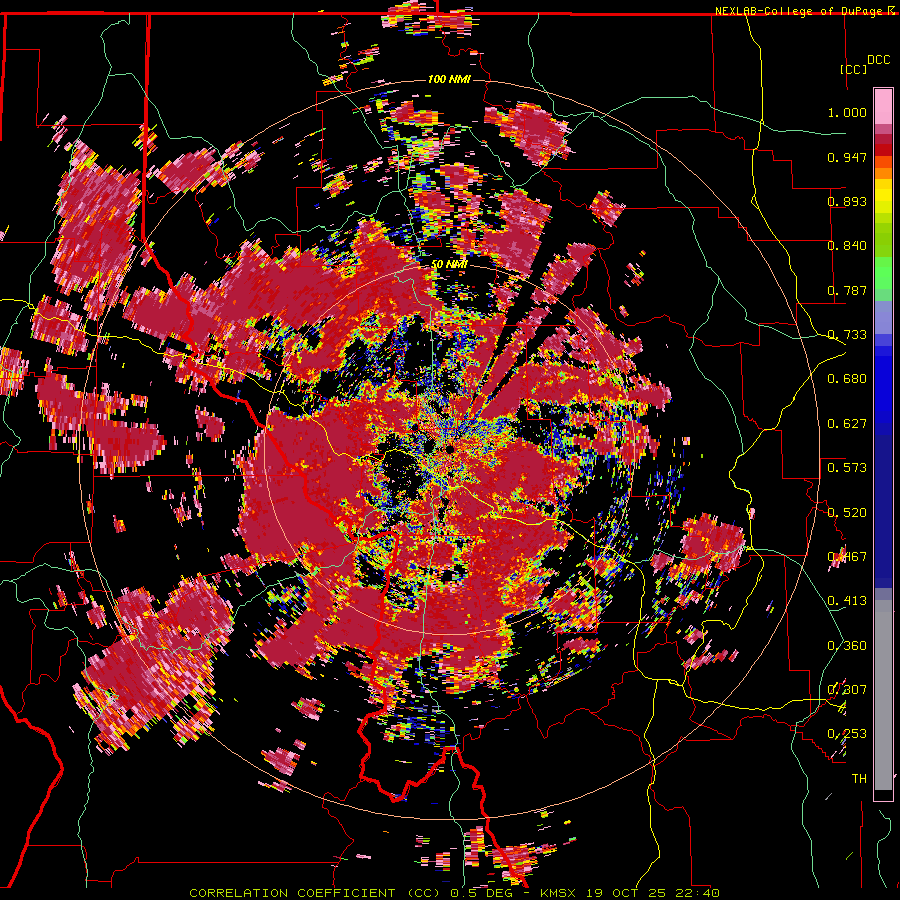Pick the bright green band of color scale

pyautogui.click(x=883, y=273)
